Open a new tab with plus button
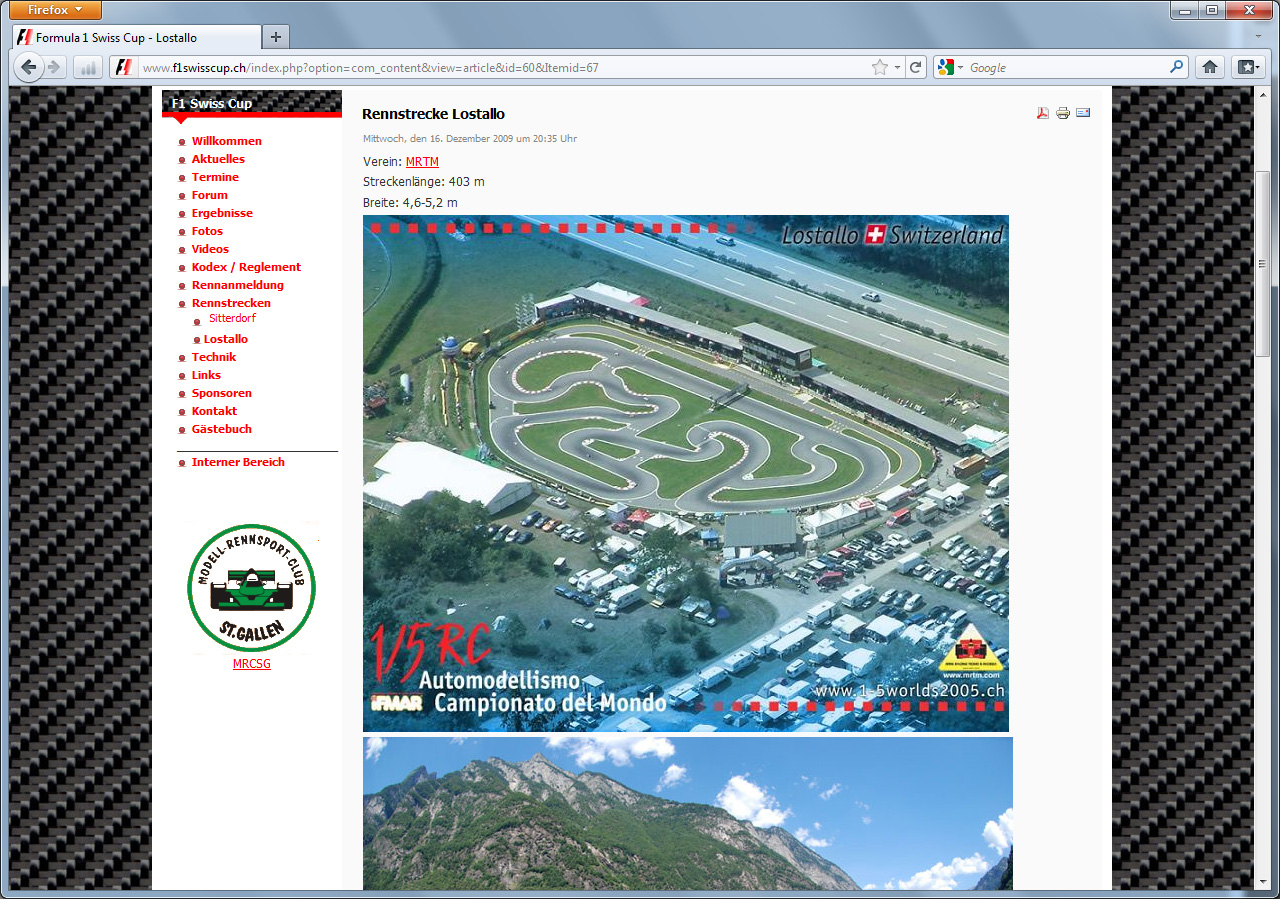The width and height of the screenshot is (1280, 899). 276,37
